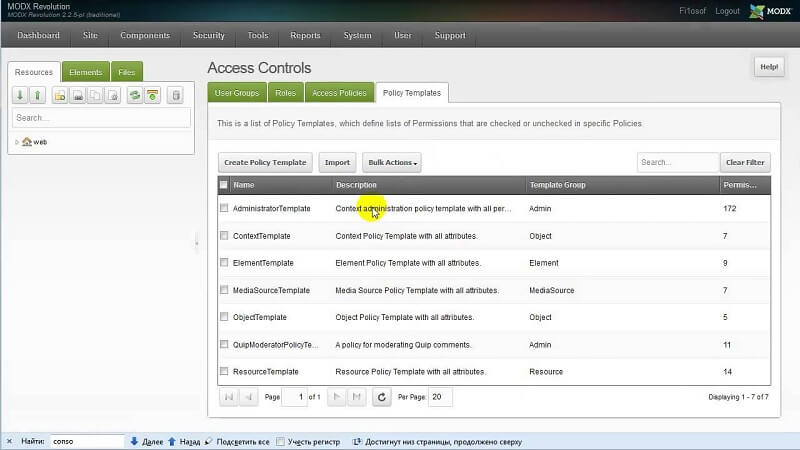Go to first page of grid

(229, 396)
